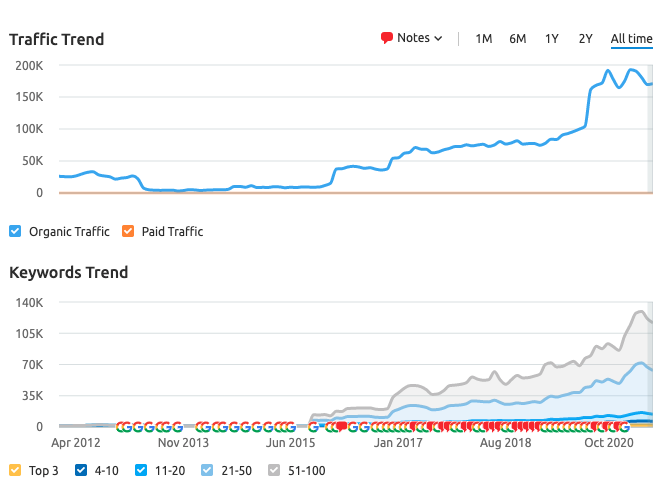
Task: Click the Traffic Trend heading
Action: pyautogui.click(x=57, y=39)
